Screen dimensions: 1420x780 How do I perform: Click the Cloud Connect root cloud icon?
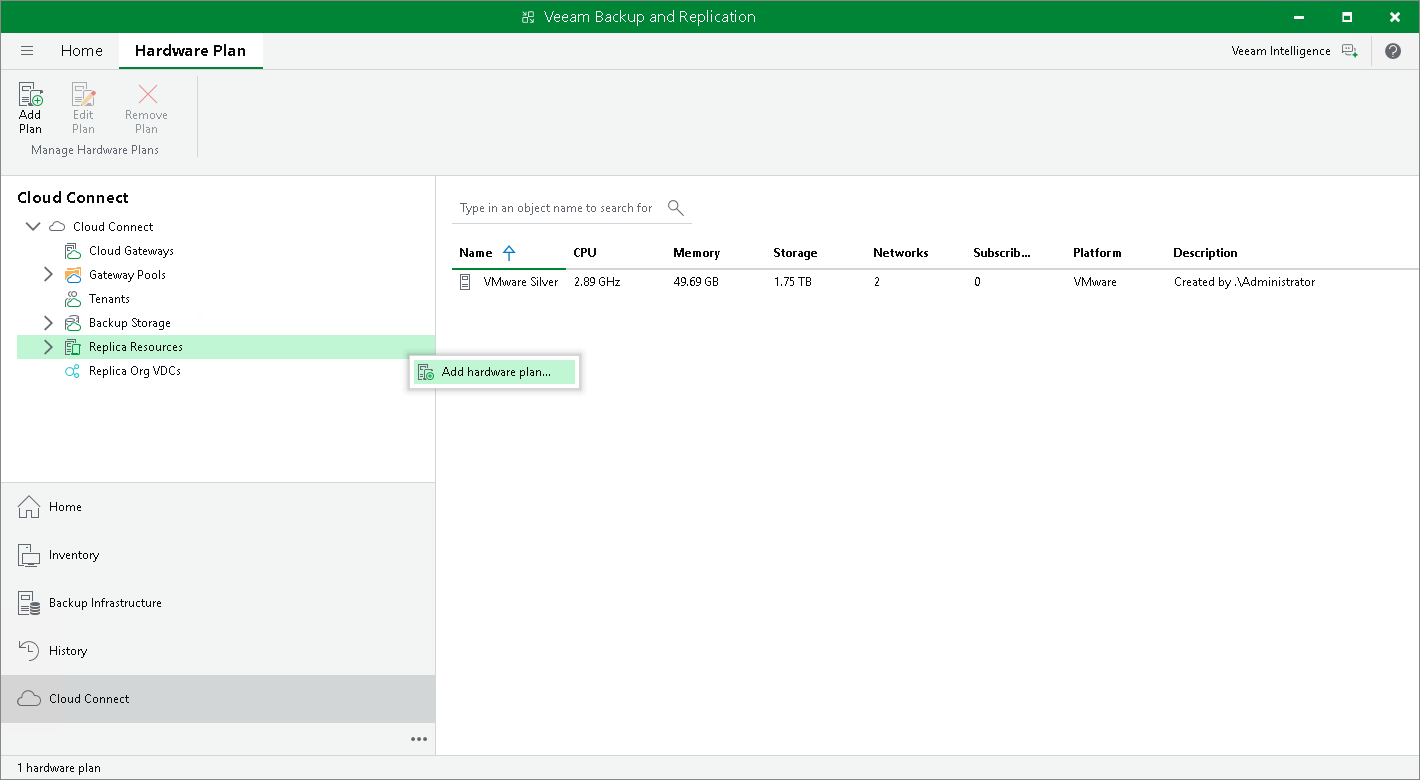(57, 227)
